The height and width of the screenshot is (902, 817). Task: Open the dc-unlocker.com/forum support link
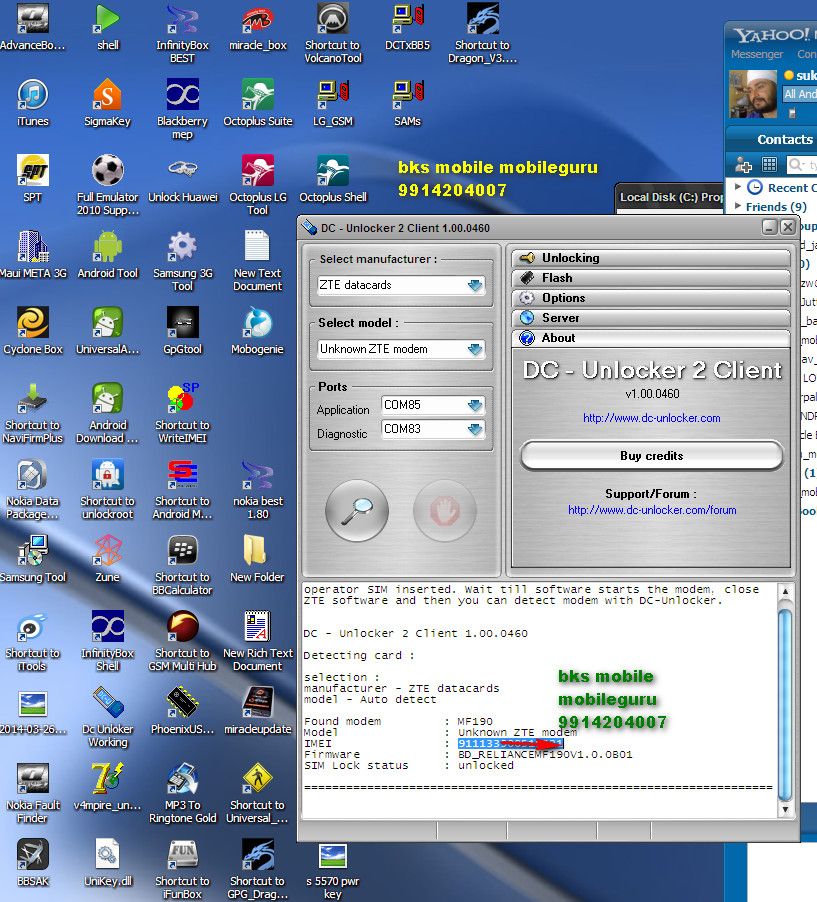[x=652, y=510]
